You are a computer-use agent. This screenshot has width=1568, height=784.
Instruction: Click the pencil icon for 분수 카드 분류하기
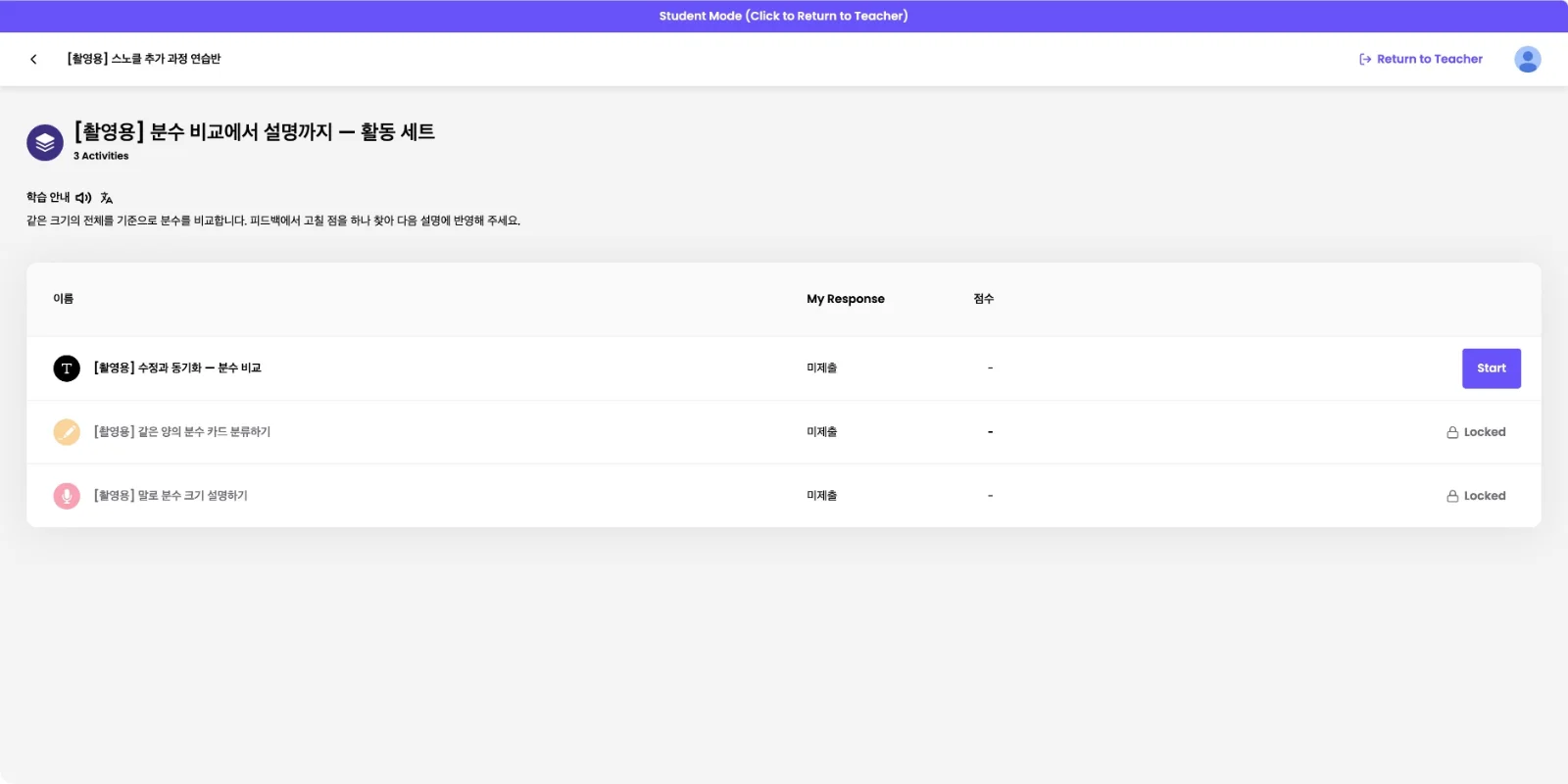point(67,432)
